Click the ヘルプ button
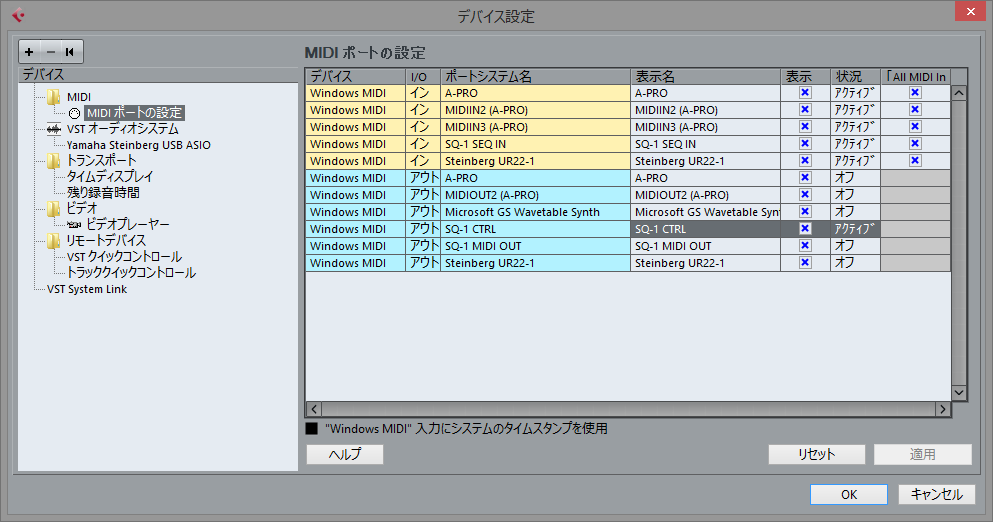Viewport: 993px width, 522px height. (345, 454)
